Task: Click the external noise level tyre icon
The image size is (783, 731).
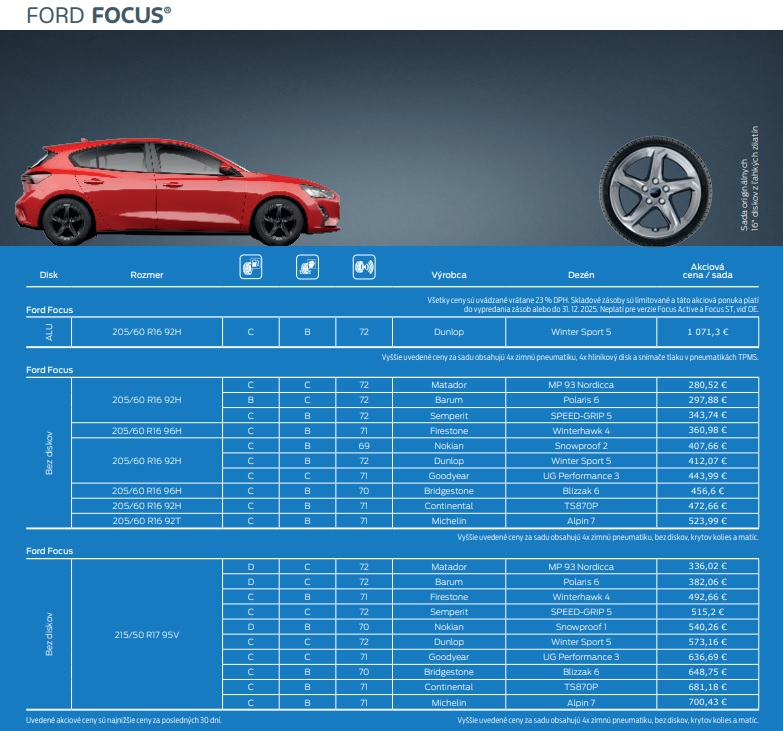Action: pyautogui.click(x=364, y=267)
